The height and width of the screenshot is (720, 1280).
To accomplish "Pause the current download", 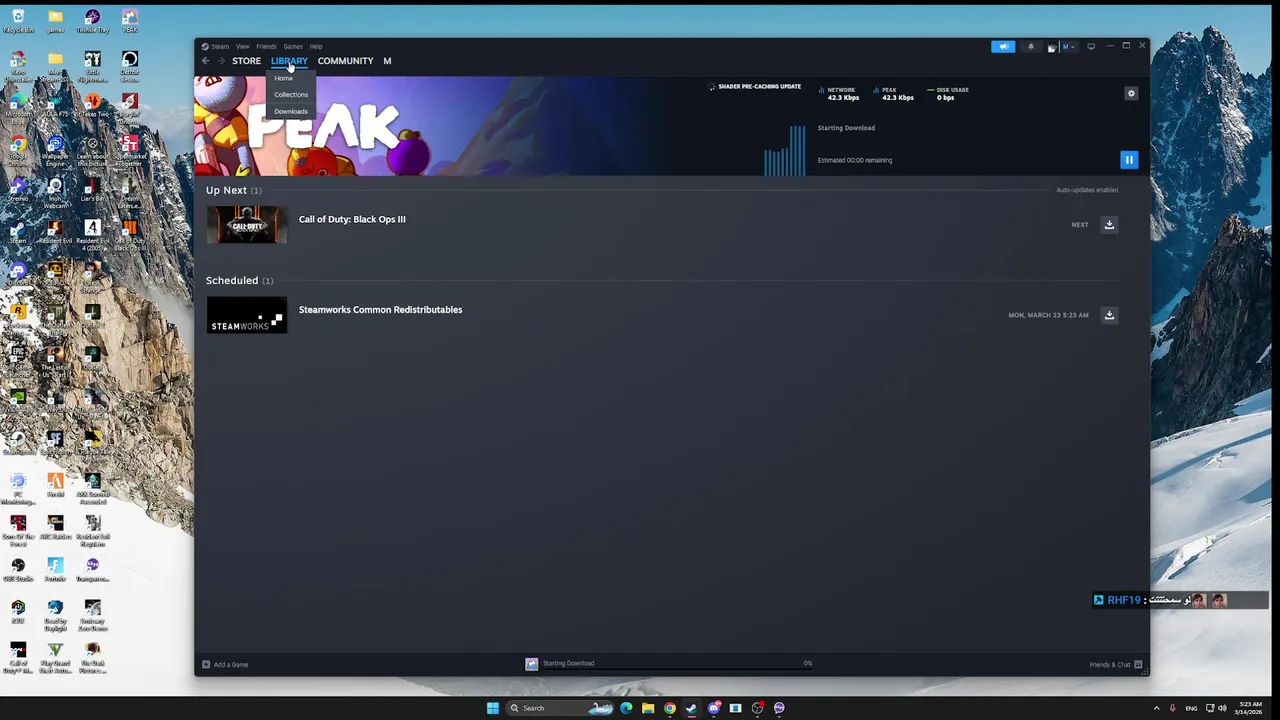I will [1129, 160].
